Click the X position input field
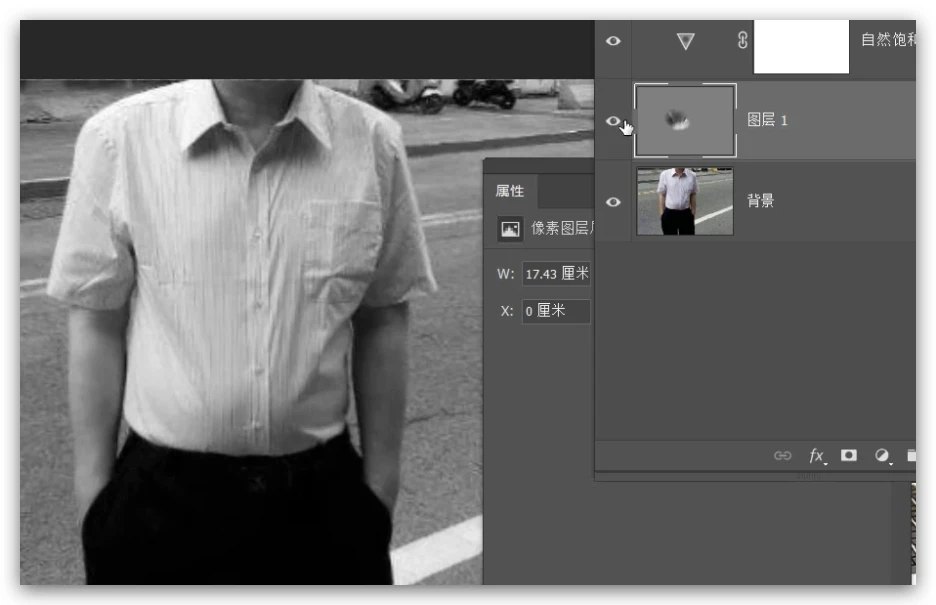936x605 pixels. 556,311
